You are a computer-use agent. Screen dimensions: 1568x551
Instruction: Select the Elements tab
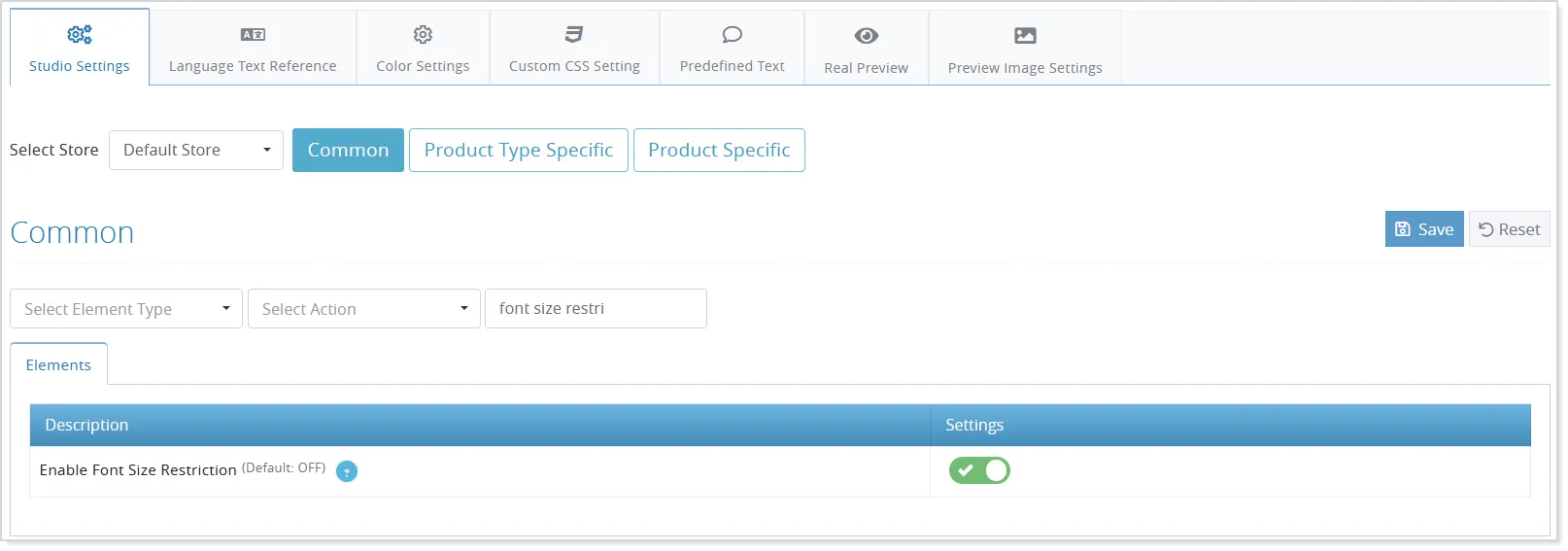58,364
